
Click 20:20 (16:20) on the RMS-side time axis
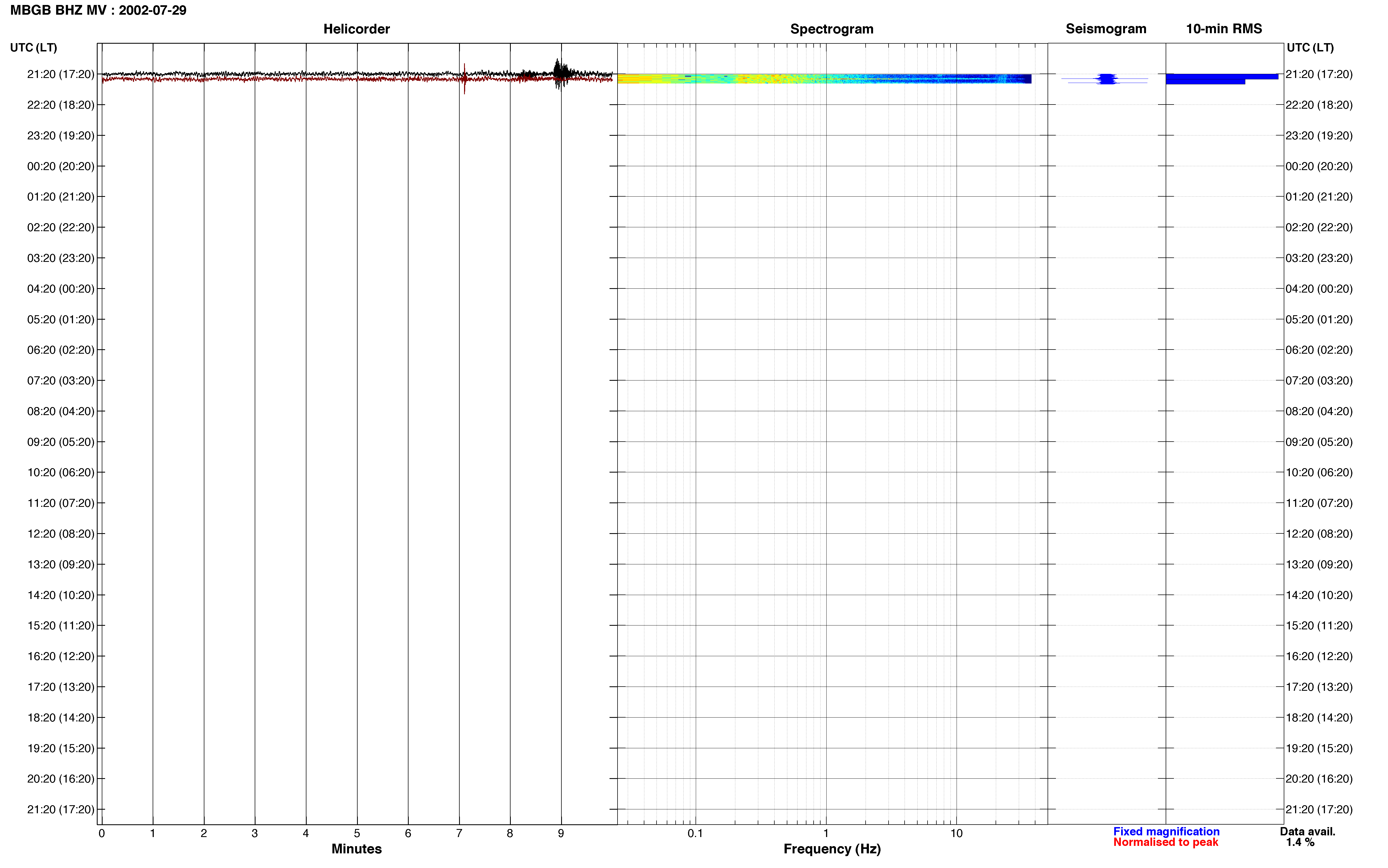pyautogui.click(x=1319, y=779)
